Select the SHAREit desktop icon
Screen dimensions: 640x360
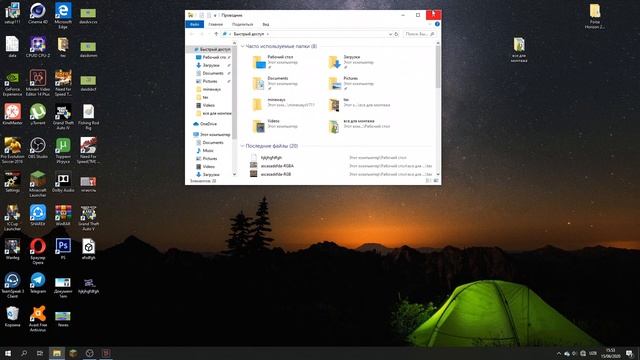[x=38, y=216]
